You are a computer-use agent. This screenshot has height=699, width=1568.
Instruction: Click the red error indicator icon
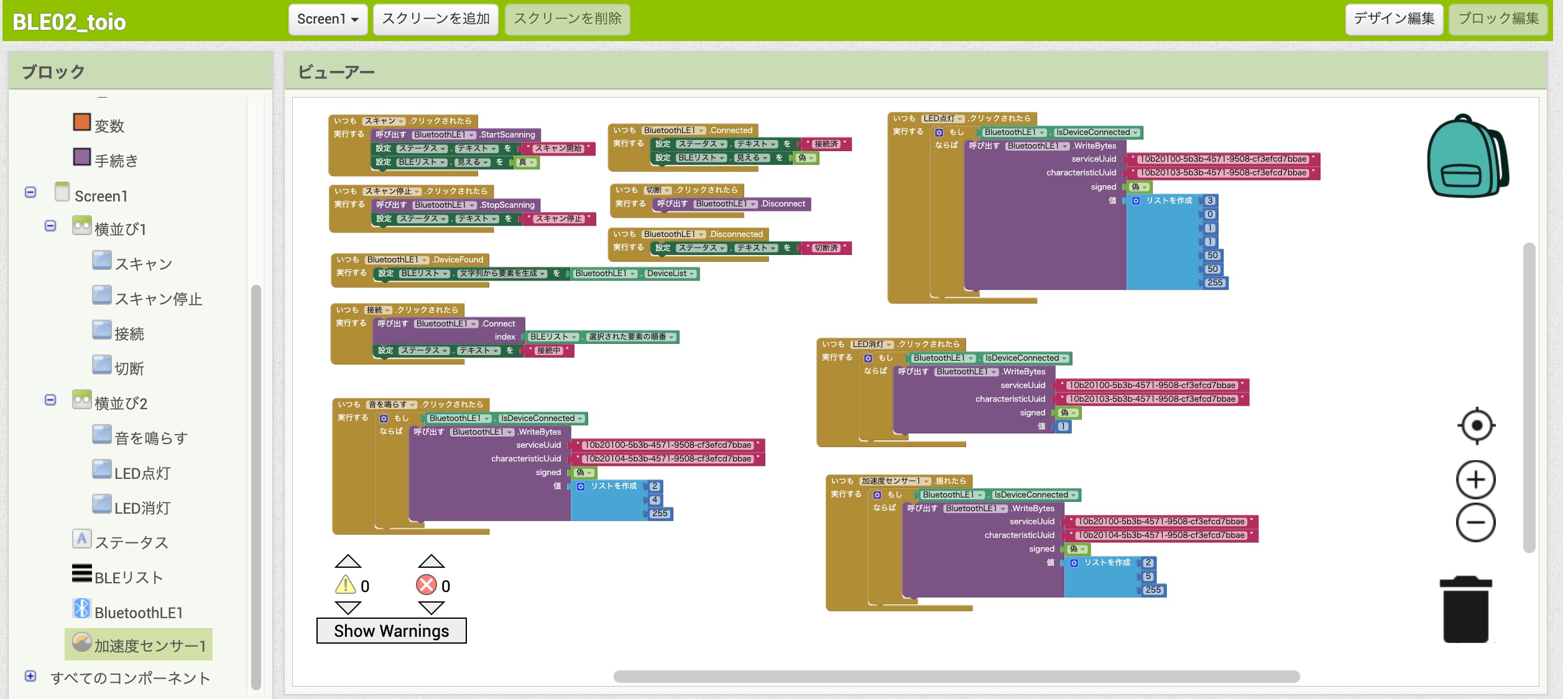click(427, 585)
